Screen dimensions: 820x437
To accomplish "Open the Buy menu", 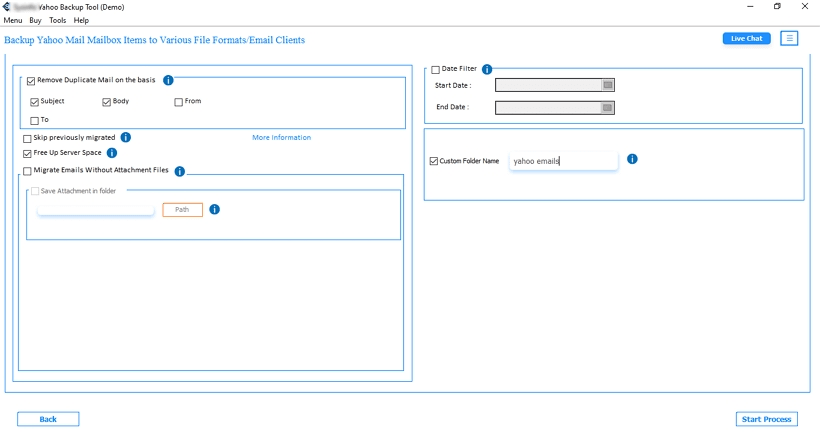I will tap(35, 20).
